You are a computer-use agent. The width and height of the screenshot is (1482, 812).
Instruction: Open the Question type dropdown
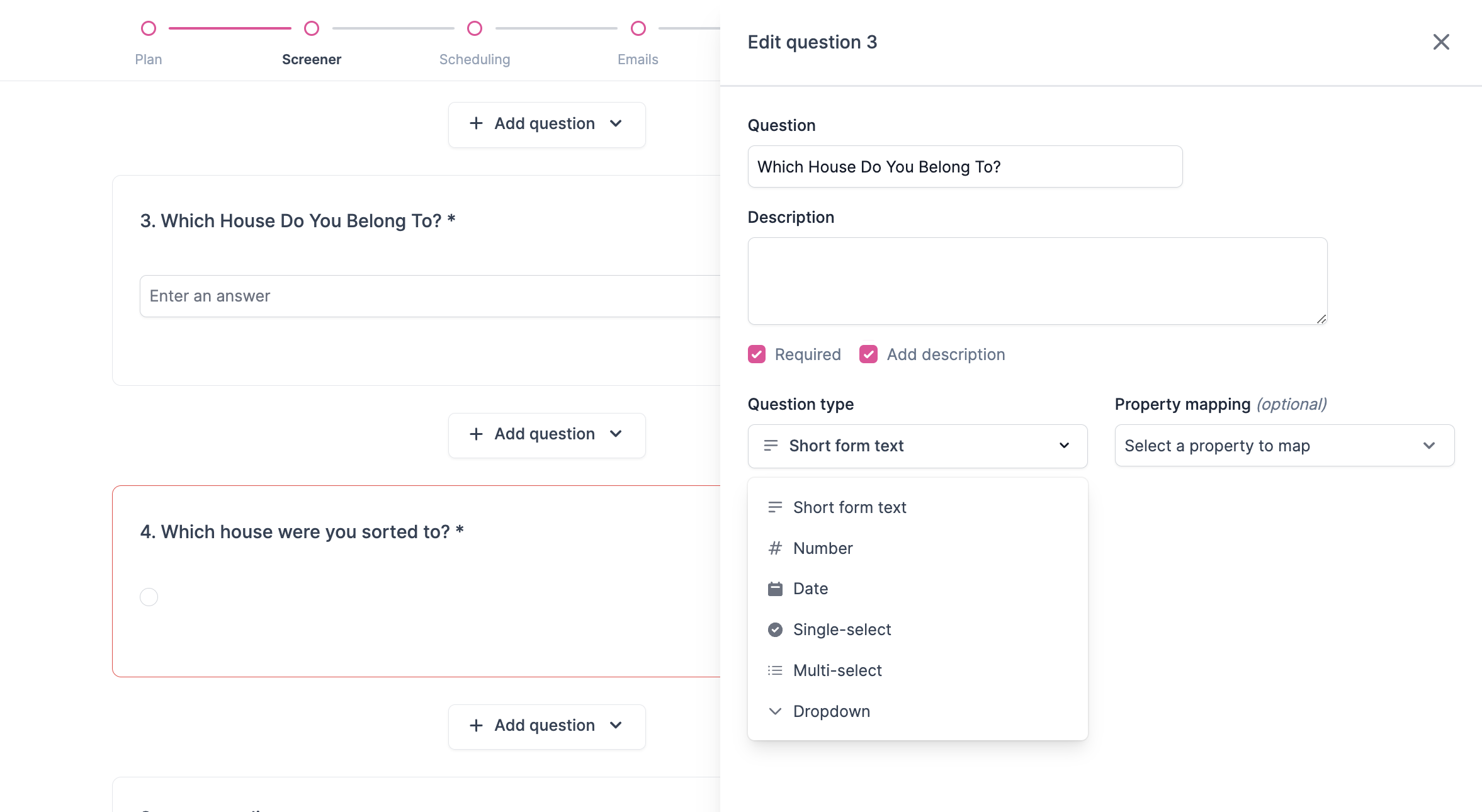pyautogui.click(x=917, y=446)
